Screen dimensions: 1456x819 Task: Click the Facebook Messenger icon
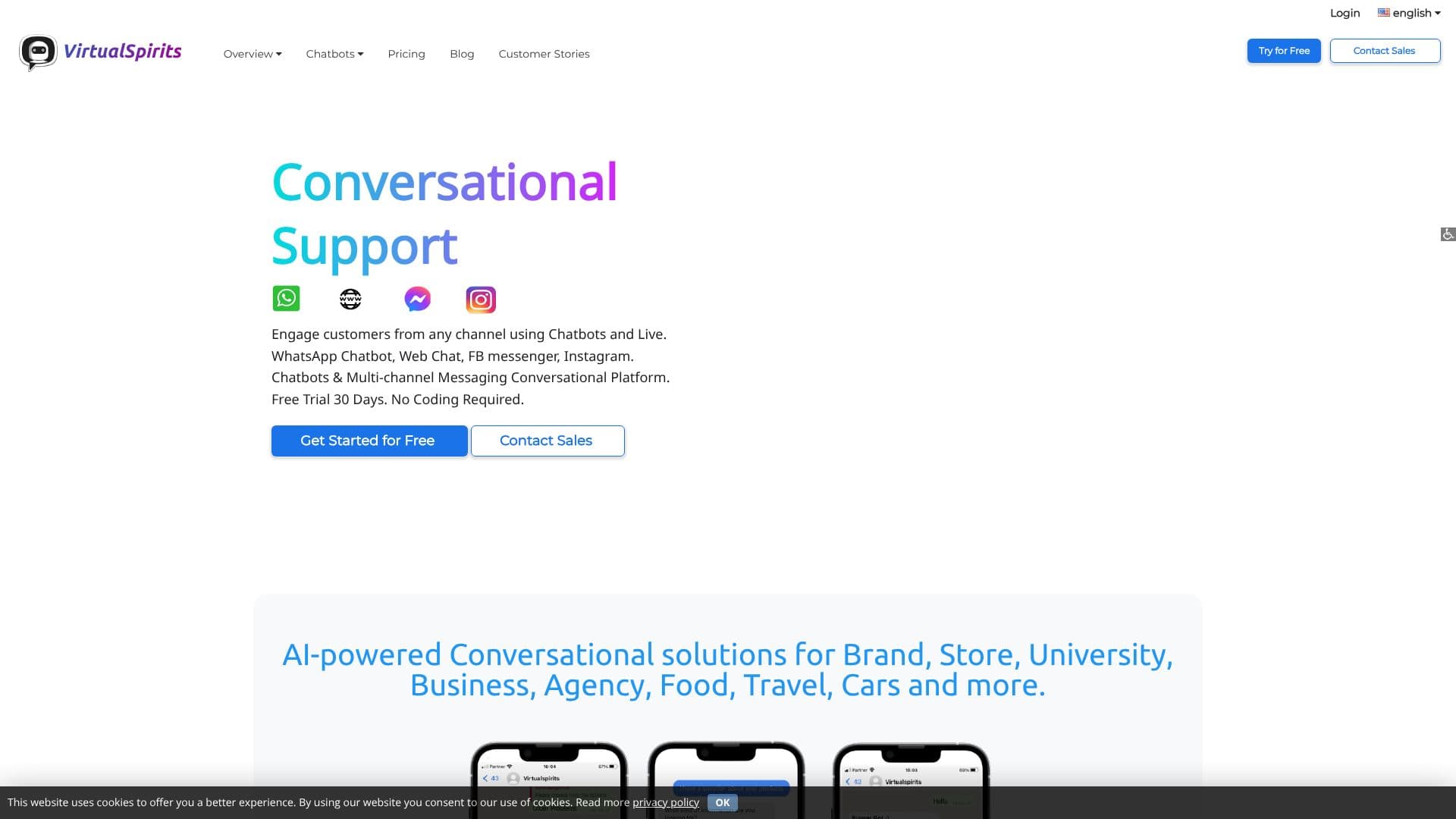pyautogui.click(x=417, y=299)
